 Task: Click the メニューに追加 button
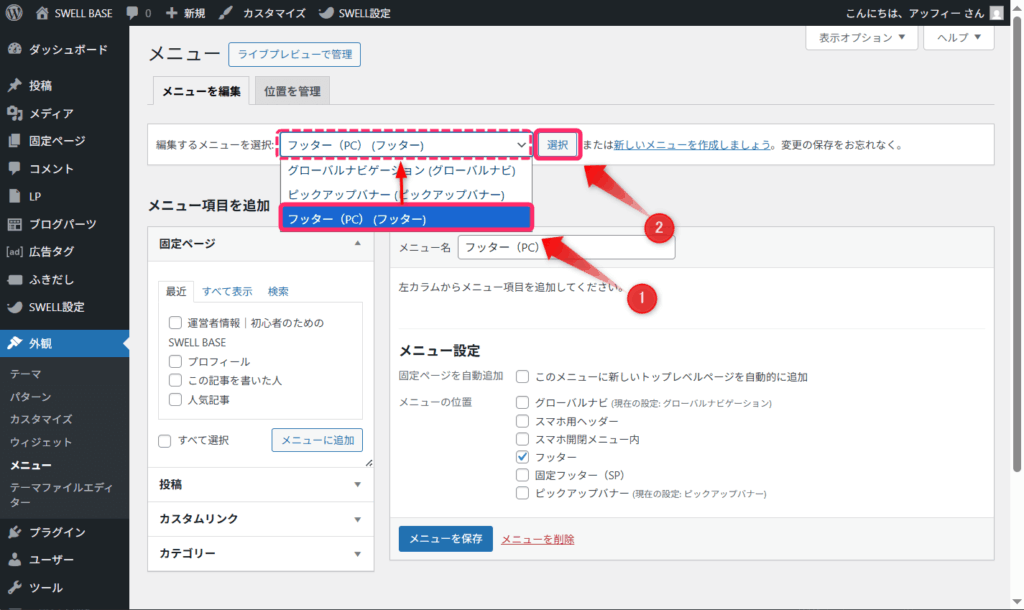click(x=317, y=440)
